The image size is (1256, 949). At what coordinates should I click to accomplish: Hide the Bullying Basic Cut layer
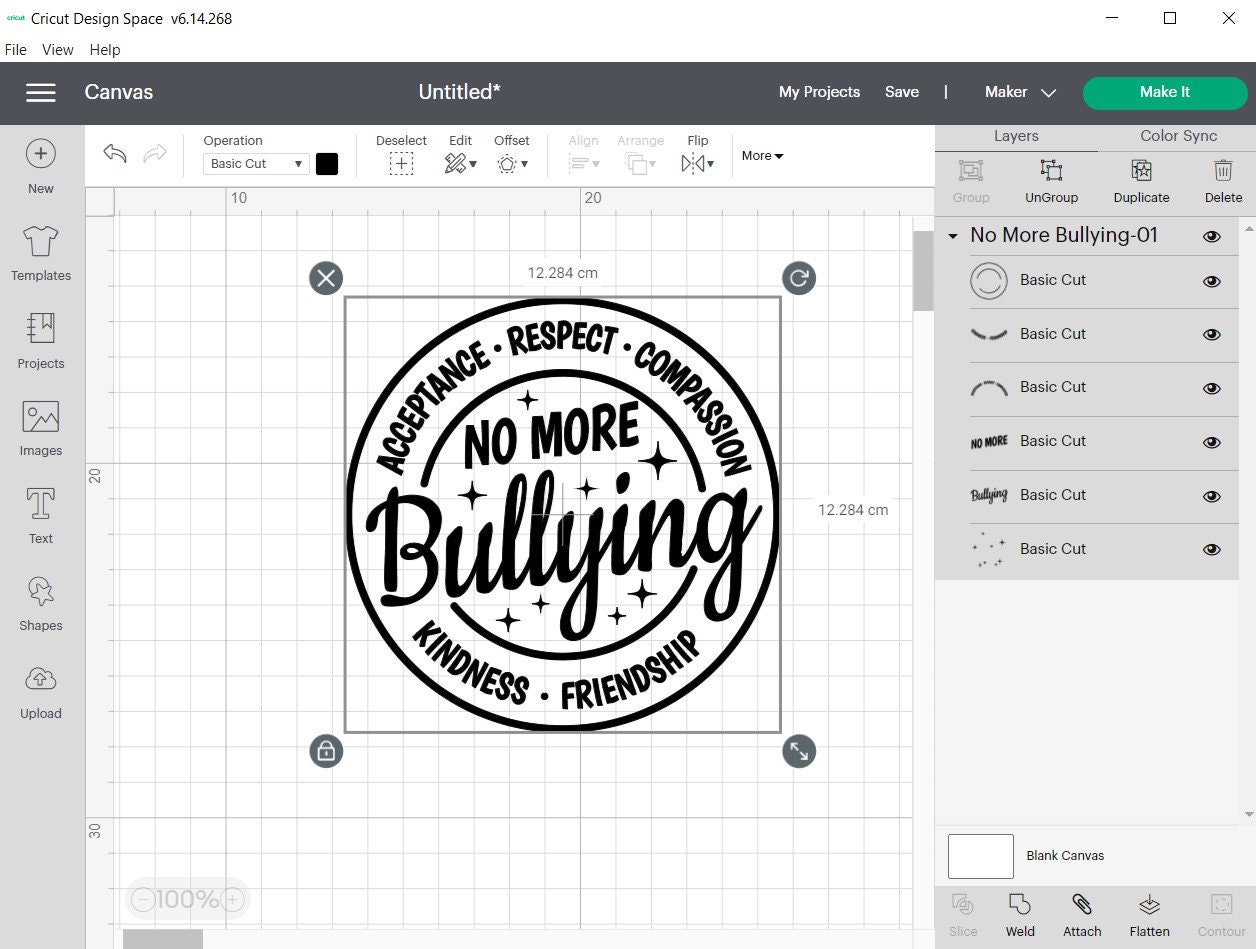pyautogui.click(x=1211, y=495)
